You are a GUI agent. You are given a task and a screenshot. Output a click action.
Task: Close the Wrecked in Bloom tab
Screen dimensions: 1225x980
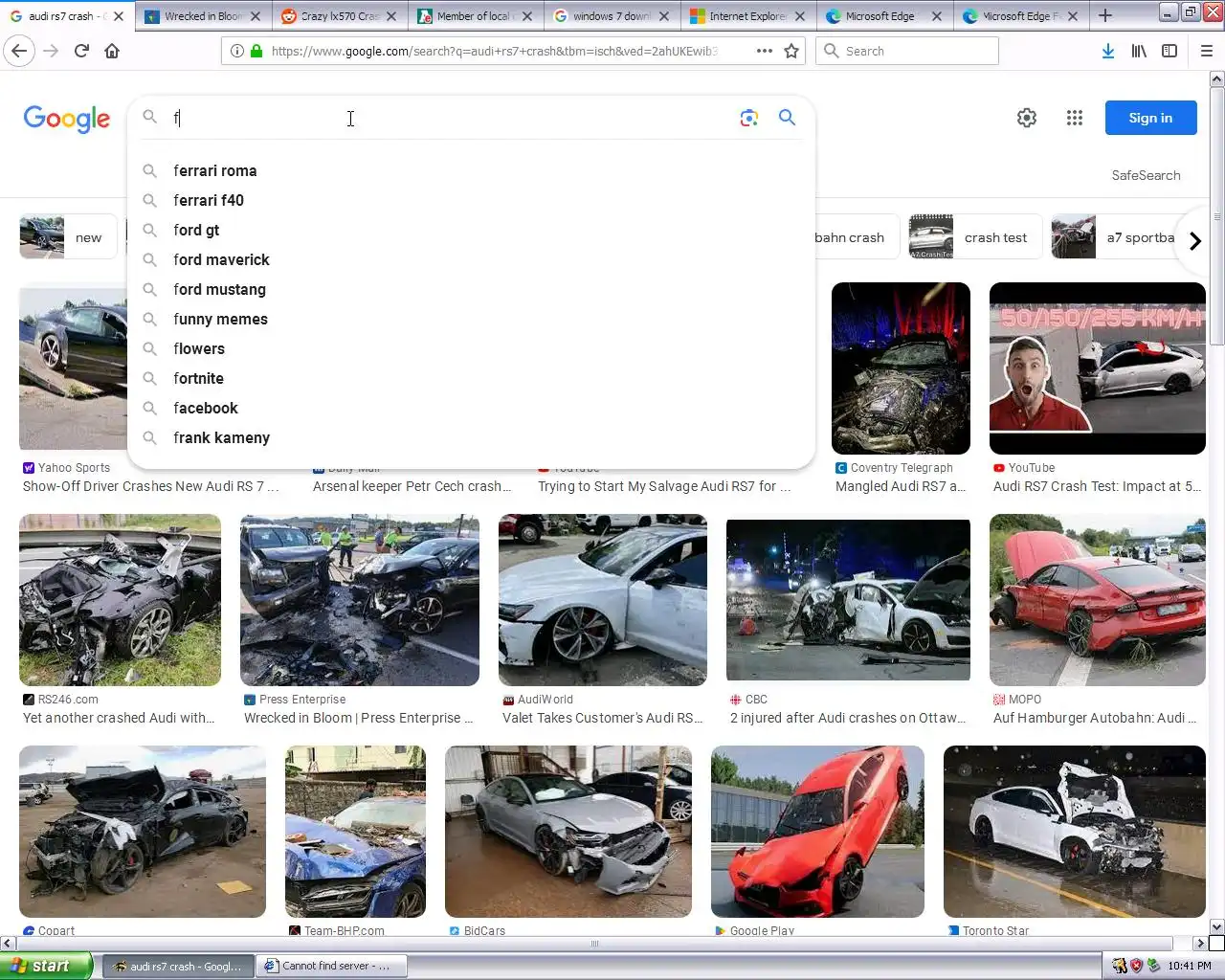[255, 16]
